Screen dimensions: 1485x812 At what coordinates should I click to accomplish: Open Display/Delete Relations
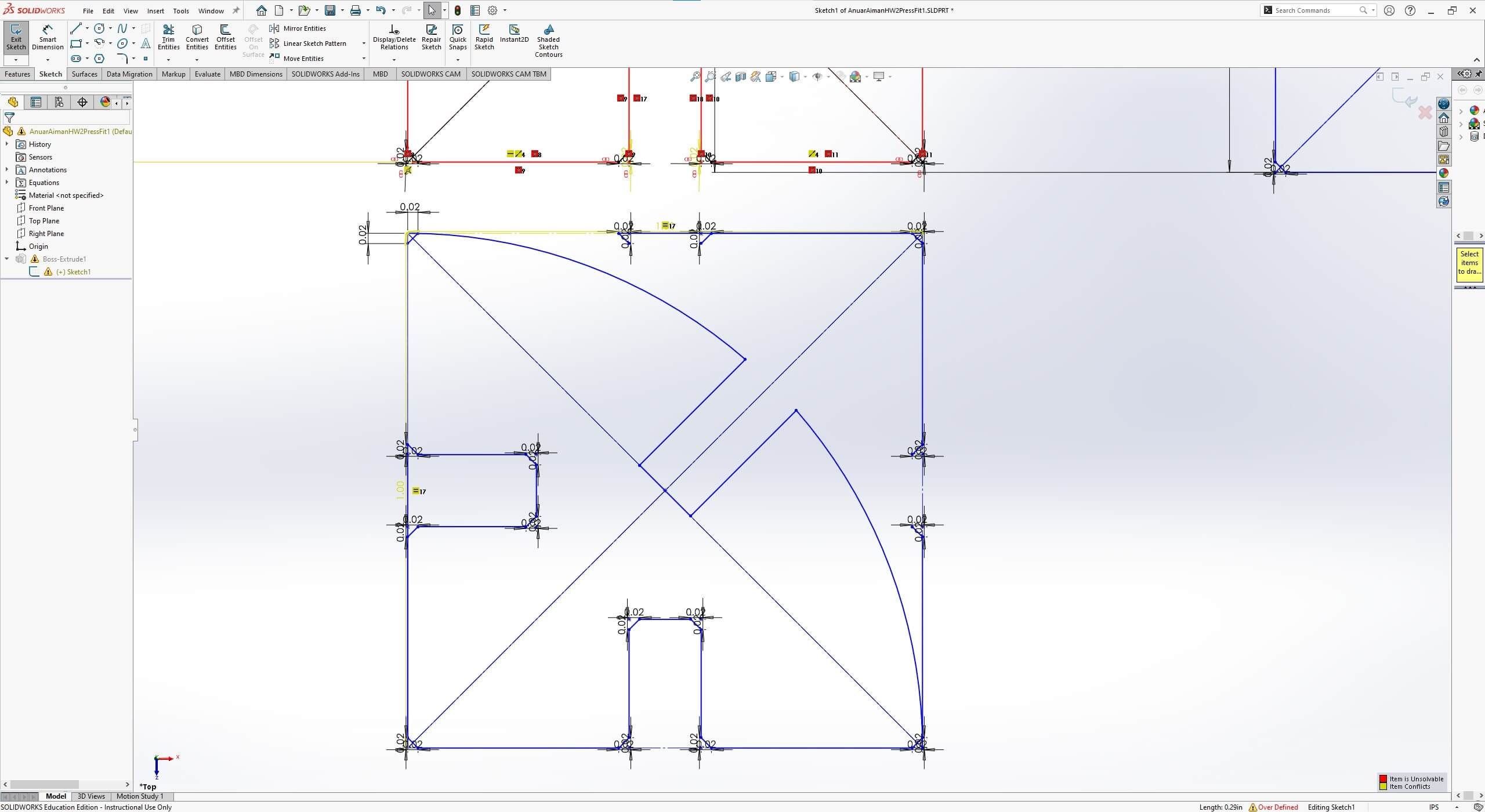tap(394, 38)
